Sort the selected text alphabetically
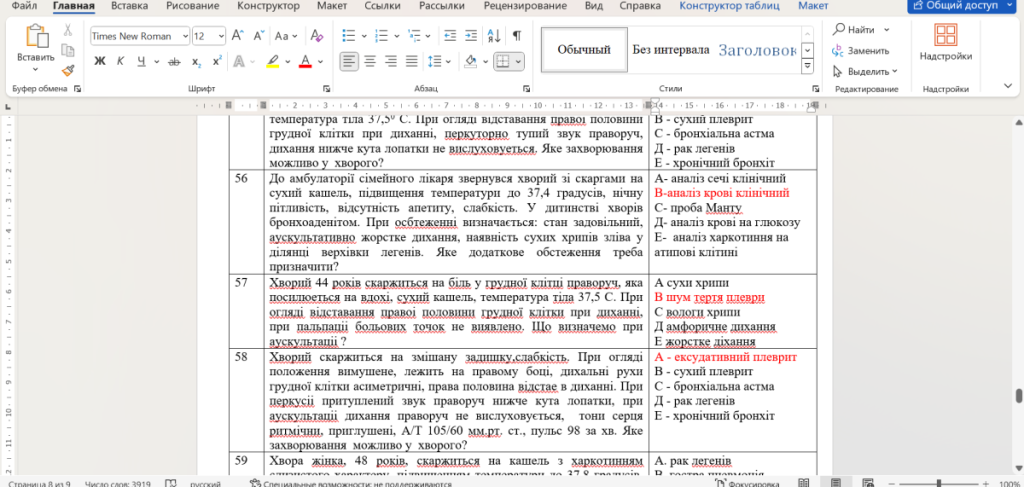The height and width of the screenshot is (487, 1024). [x=494, y=35]
